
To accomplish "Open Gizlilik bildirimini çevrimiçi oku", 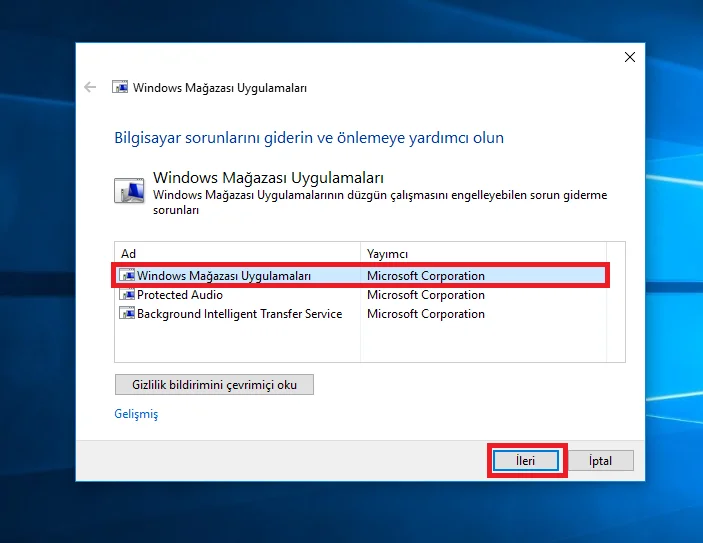I will coord(214,385).
